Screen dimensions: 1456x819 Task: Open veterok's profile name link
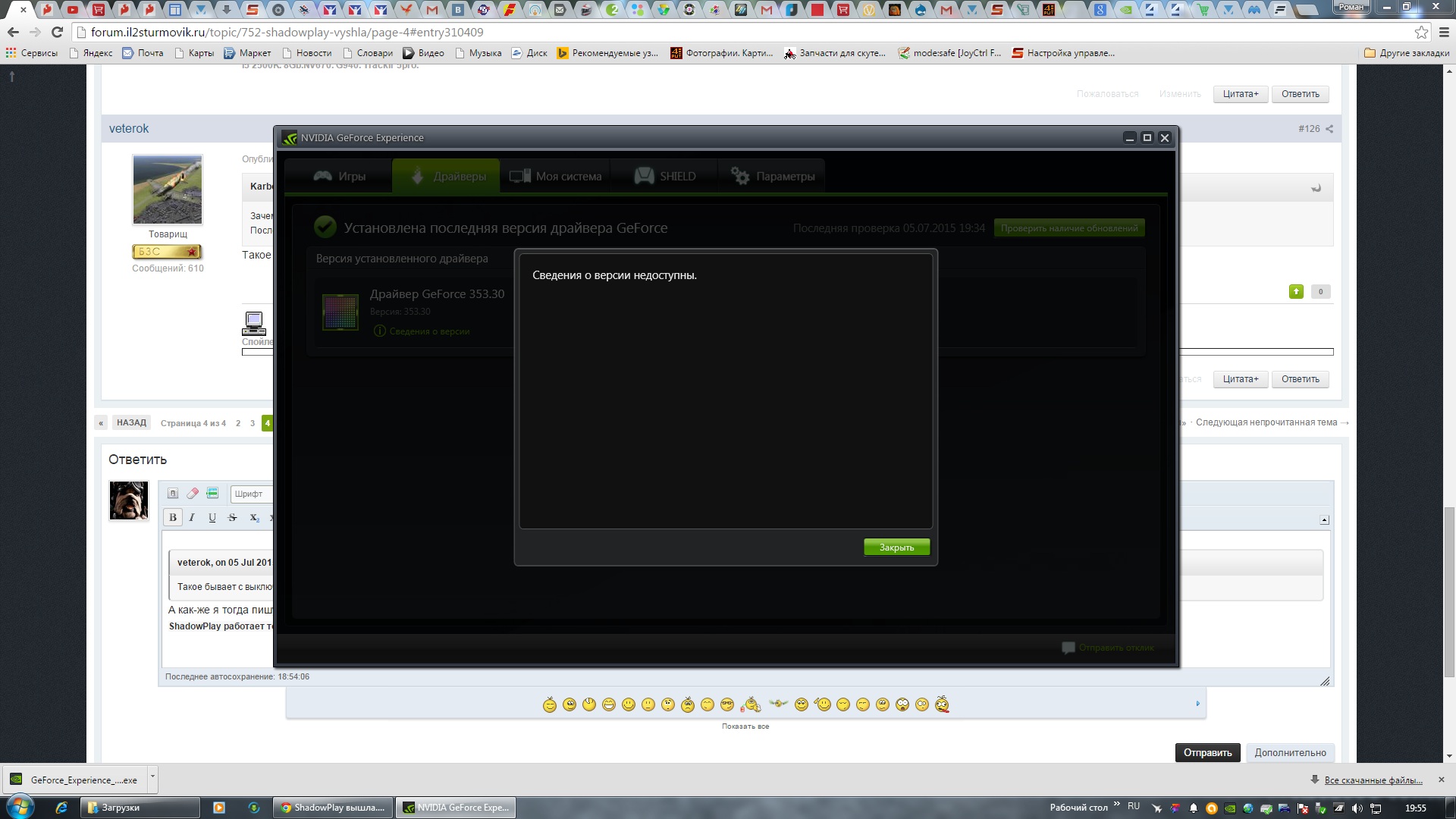pyautogui.click(x=129, y=129)
